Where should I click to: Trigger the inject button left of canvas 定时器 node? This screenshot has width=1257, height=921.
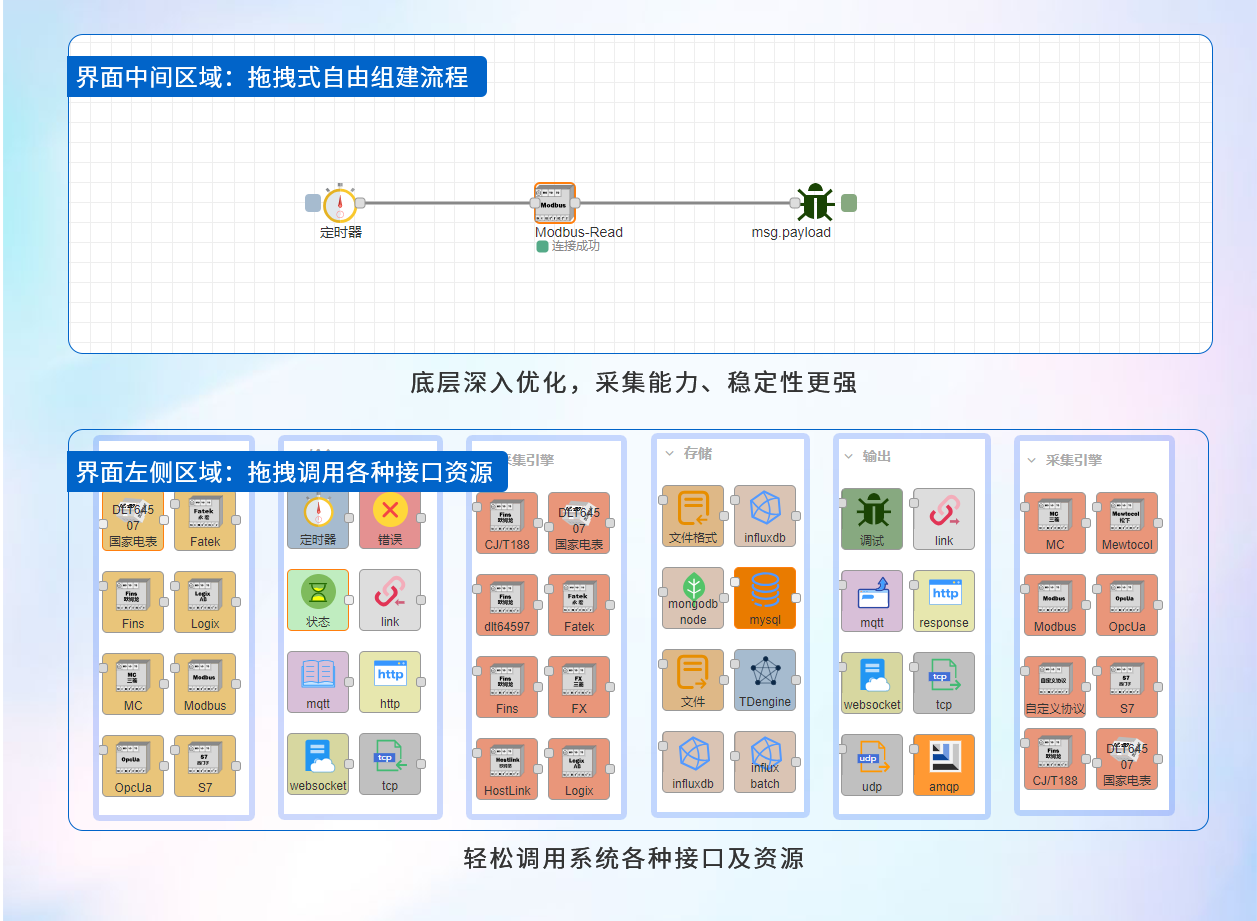(x=313, y=203)
